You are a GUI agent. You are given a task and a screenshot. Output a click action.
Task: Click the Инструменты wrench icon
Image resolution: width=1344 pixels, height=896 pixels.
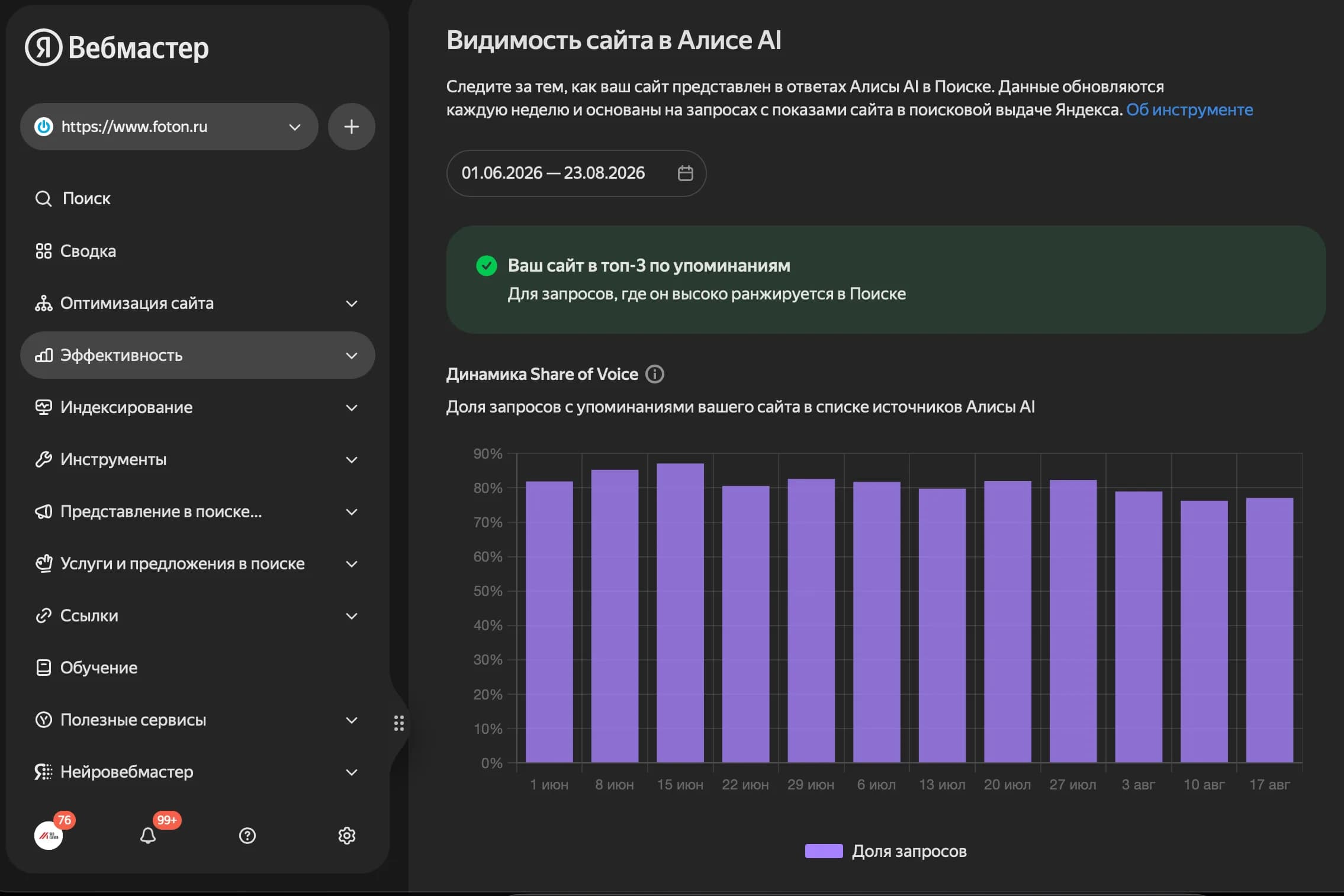pyautogui.click(x=43, y=459)
